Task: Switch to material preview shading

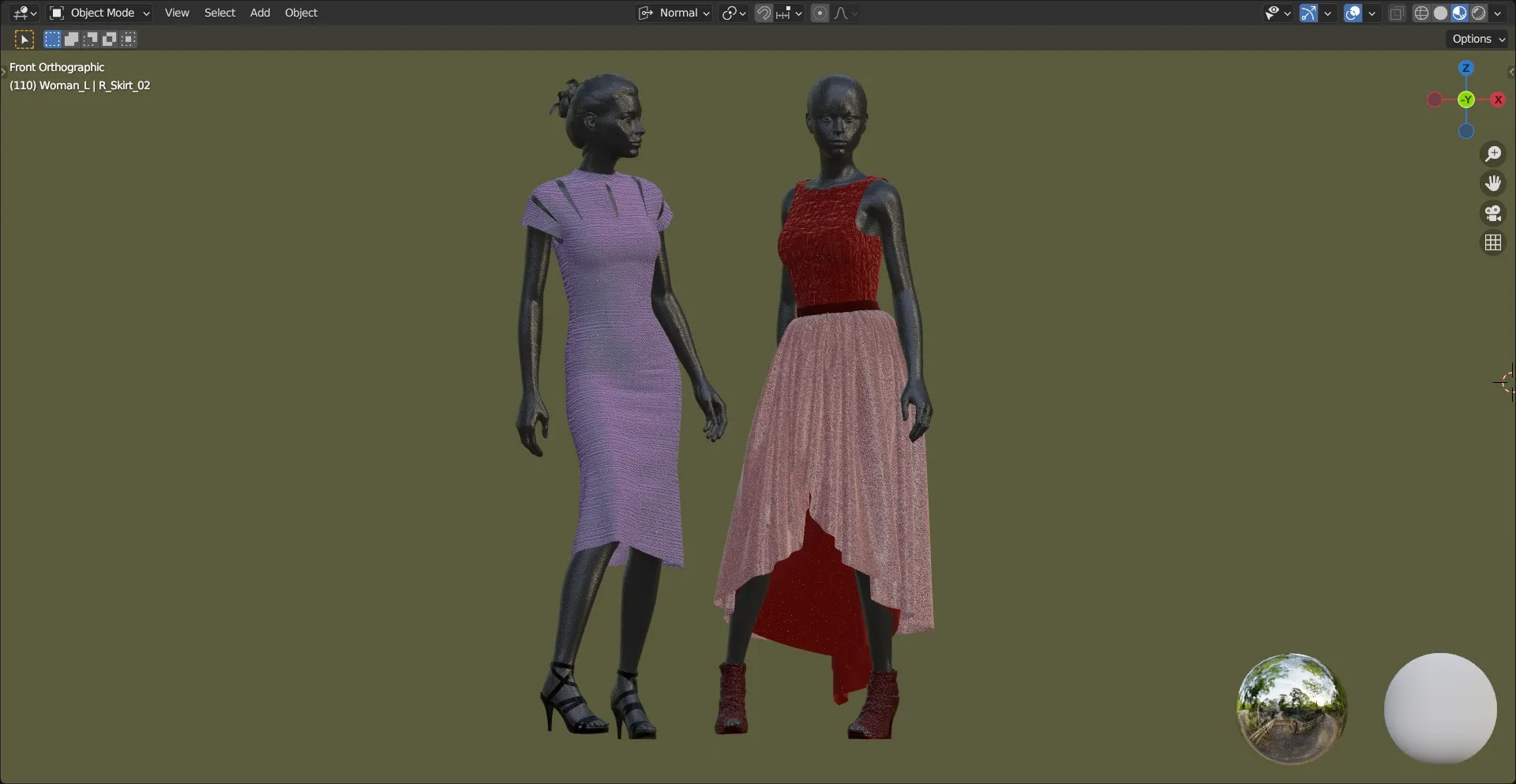Action: click(1459, 13)
